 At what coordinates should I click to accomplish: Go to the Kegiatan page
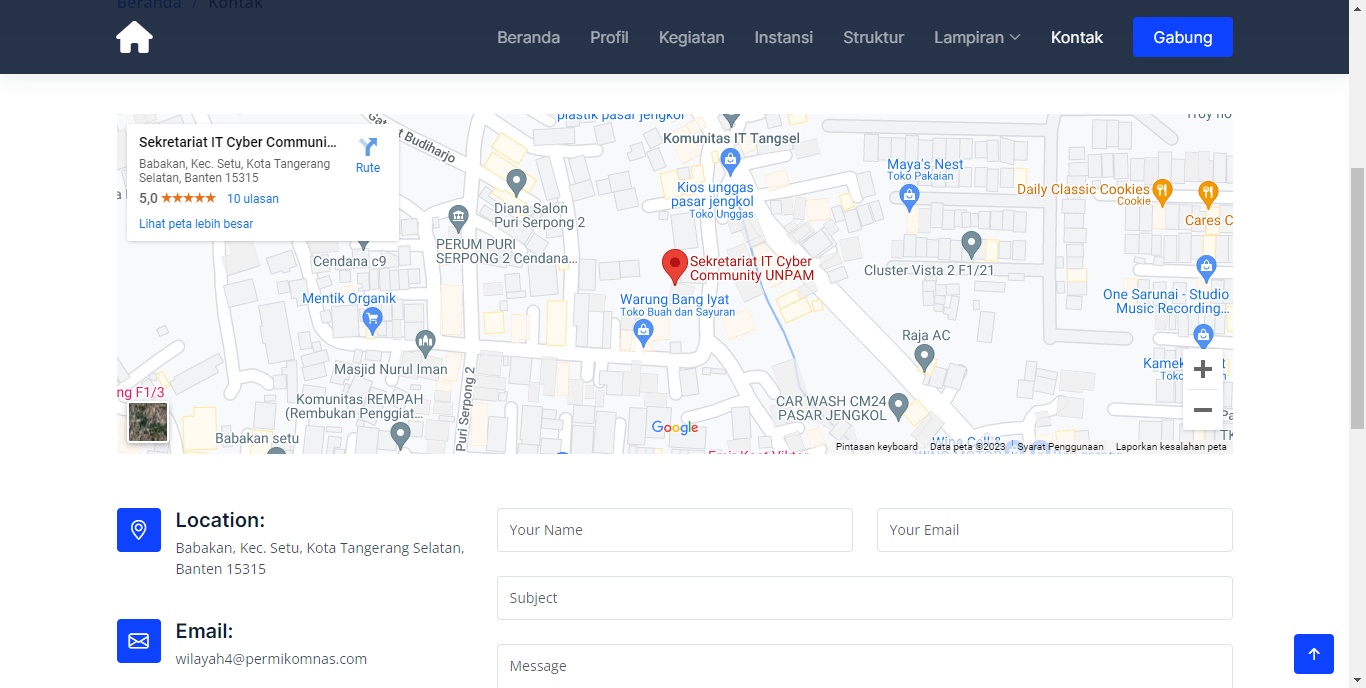tap(691, 37)
